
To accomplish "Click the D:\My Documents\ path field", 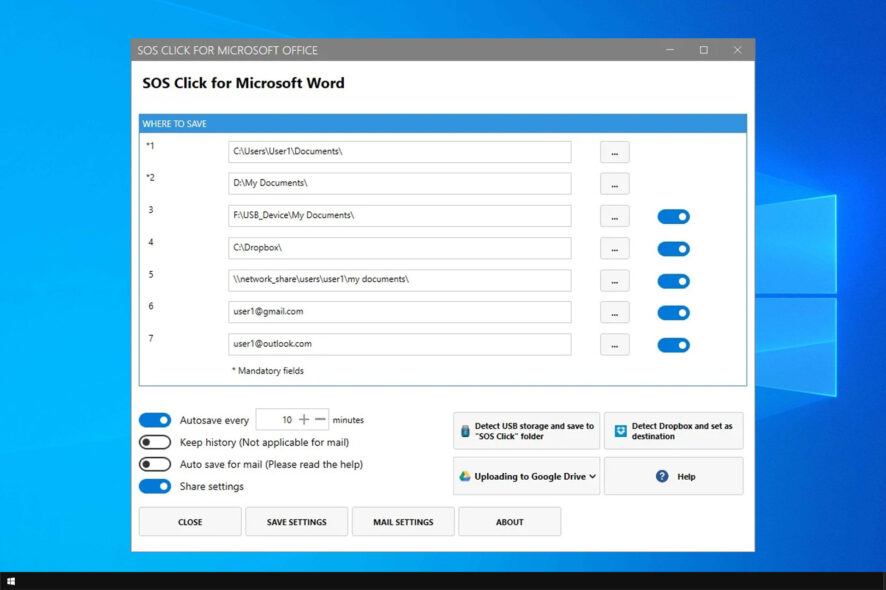I will (400, 184).
